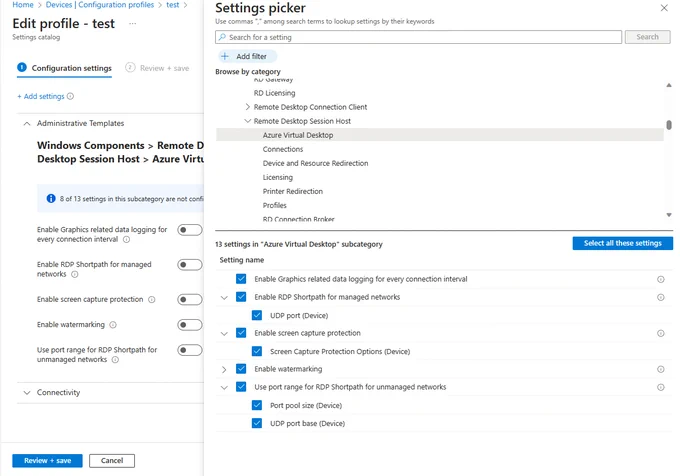The width and height of the screenshot is (680, 476).
Task: Open the ellipsis menu beside Edit profile title
Action: (x=133, y=23)
